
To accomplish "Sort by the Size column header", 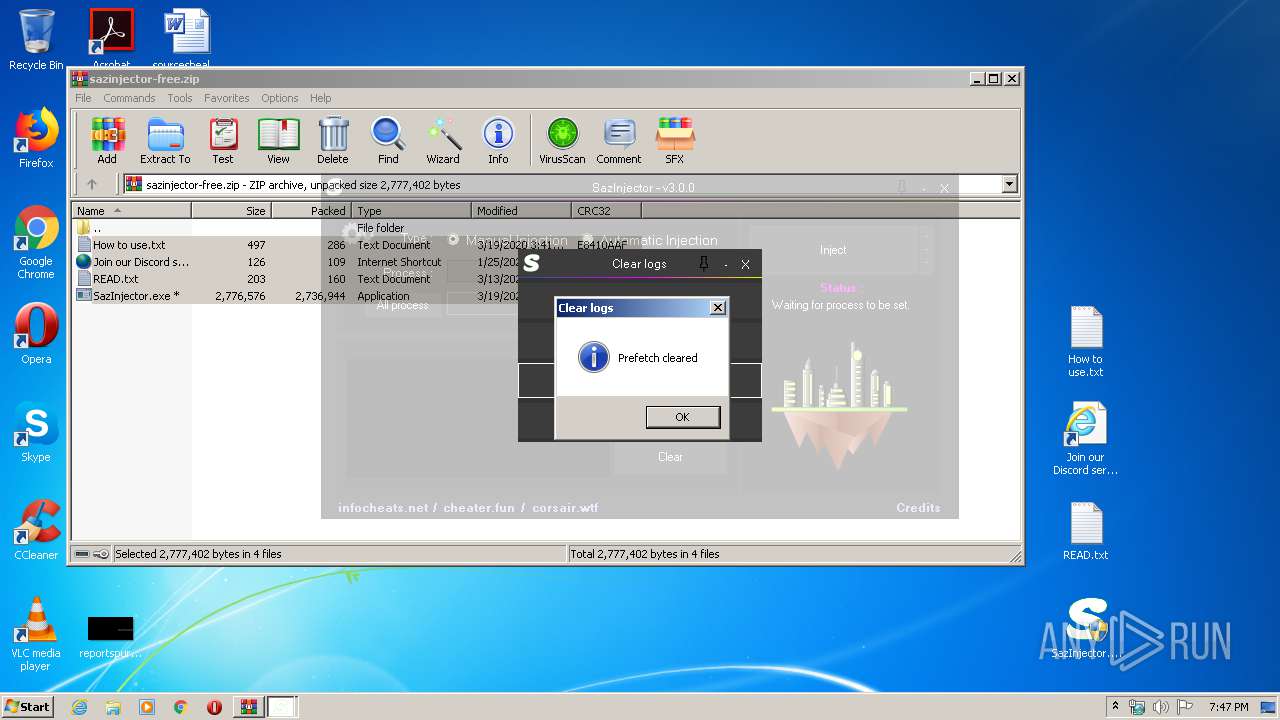I will tap(231, 211).
